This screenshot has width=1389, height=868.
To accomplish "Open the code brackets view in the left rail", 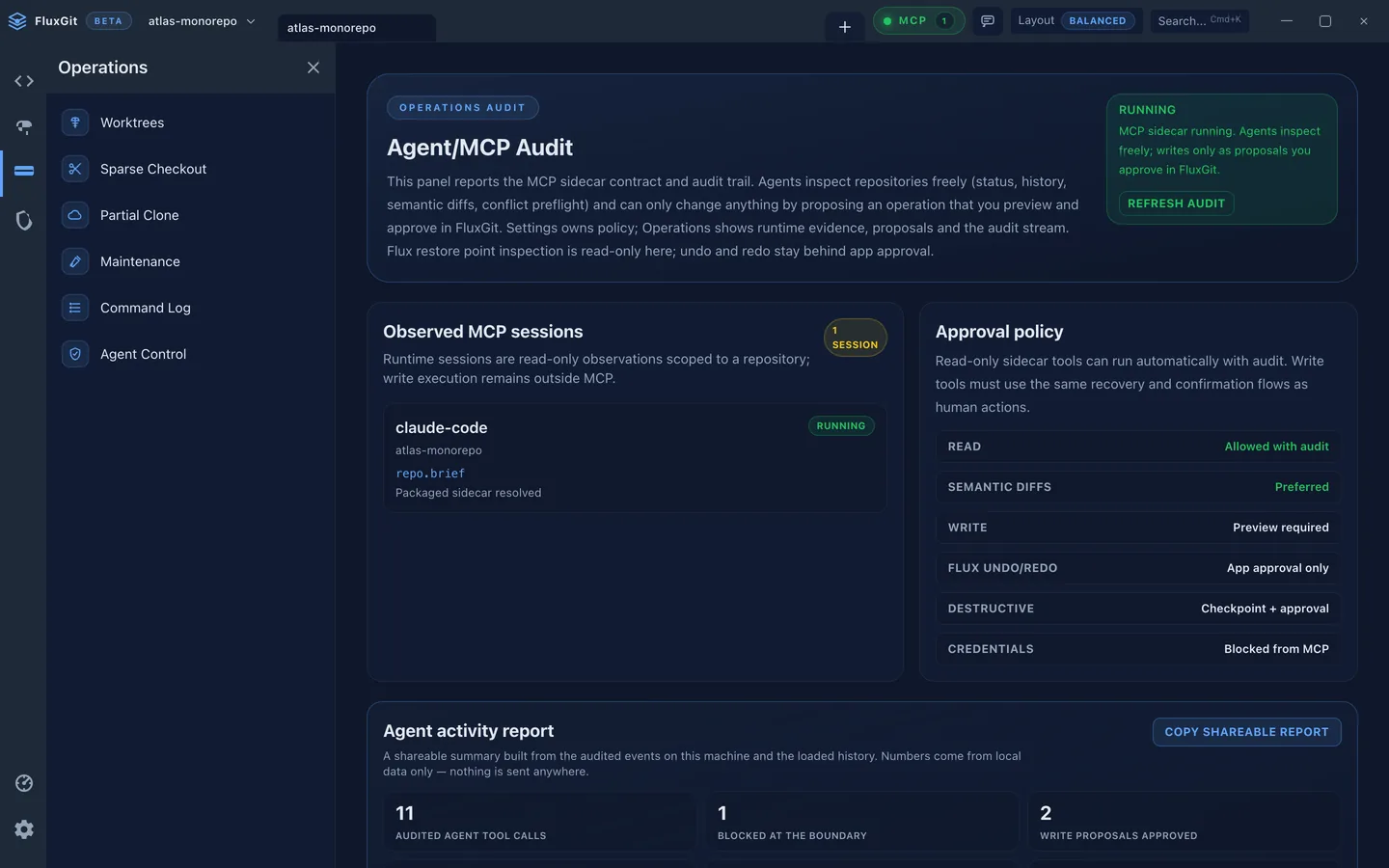I will click(x=24, y=81).
